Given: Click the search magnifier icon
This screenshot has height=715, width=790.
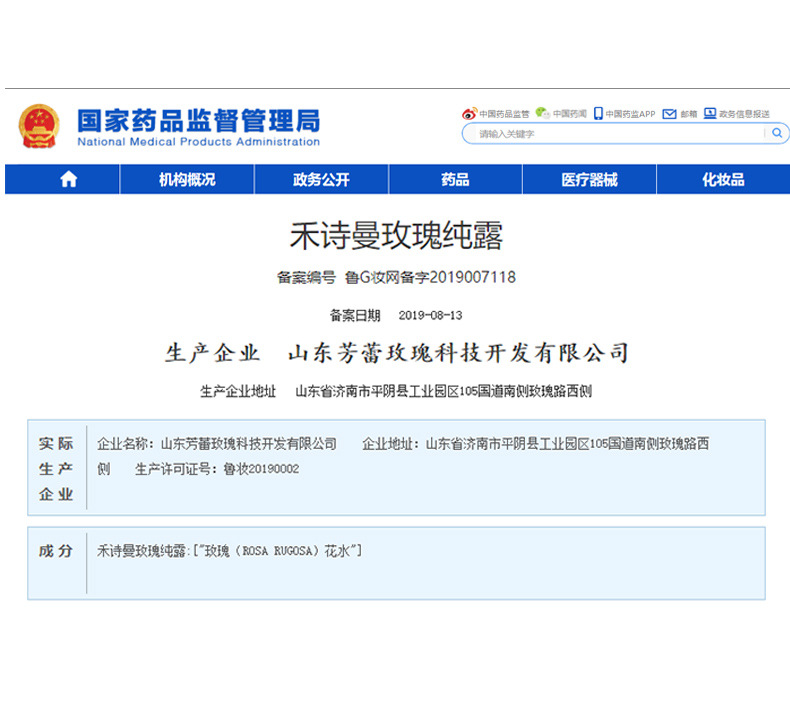Looking at the screenshot, I should point(777,133).
